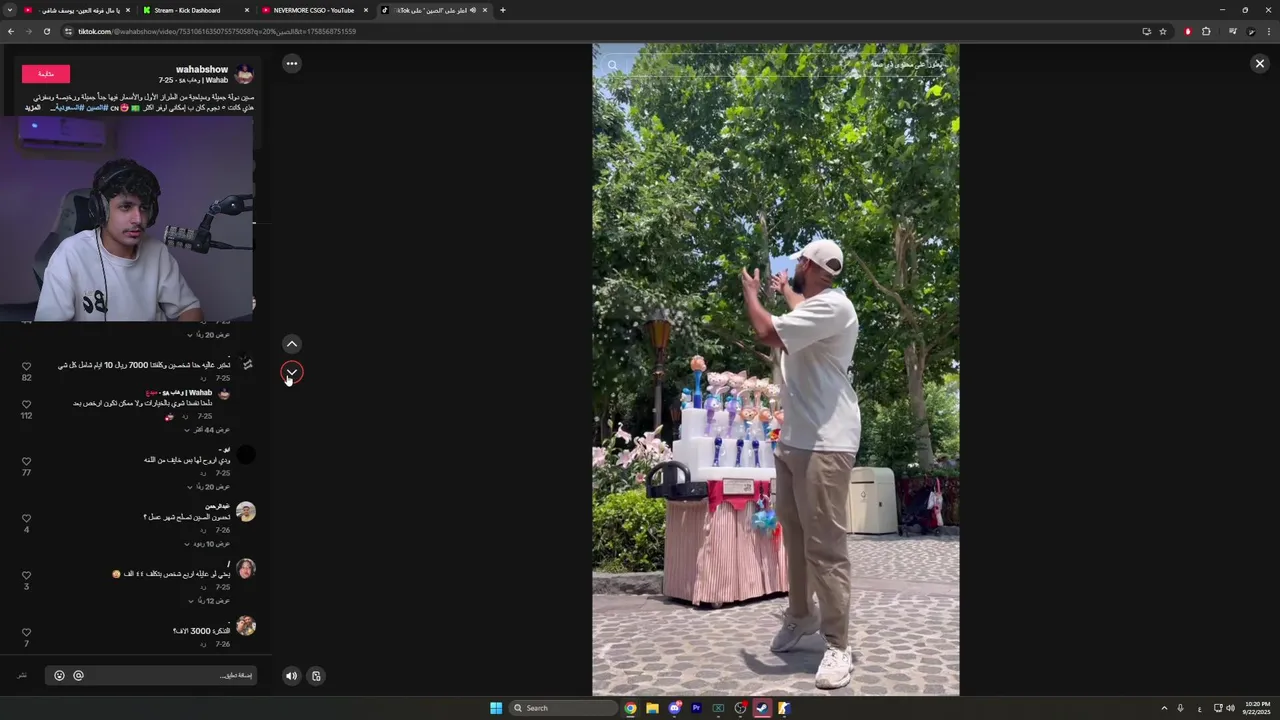Reload the TikTok page

coord(46,31)
